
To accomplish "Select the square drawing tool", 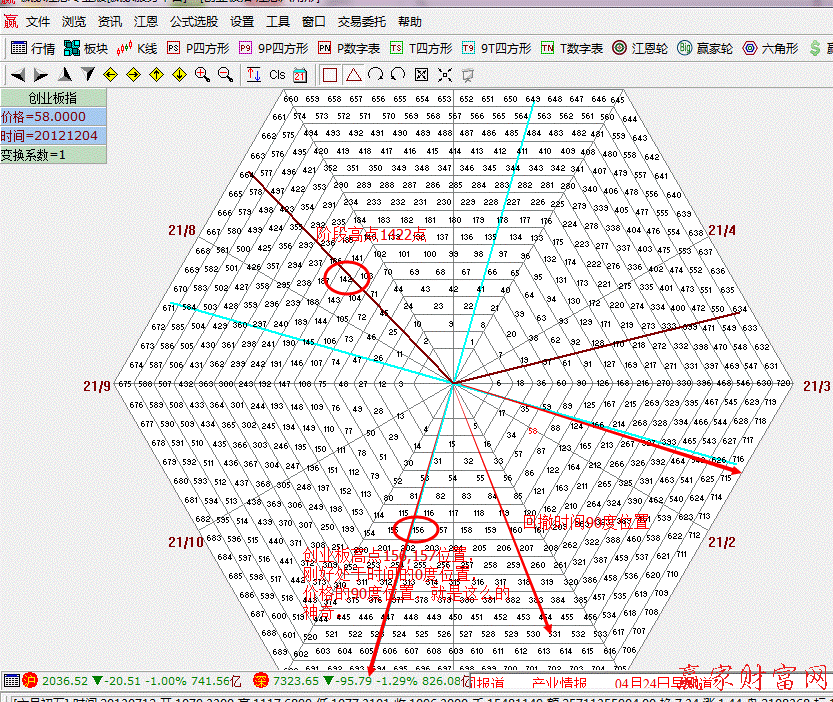I will pyautogui.click(x=330, y=74).
